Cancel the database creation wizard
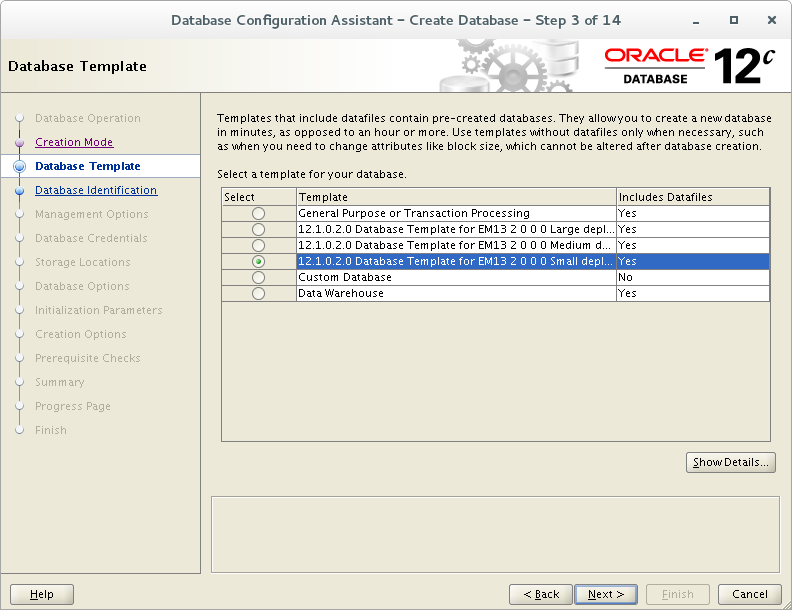 click(750, 594)
